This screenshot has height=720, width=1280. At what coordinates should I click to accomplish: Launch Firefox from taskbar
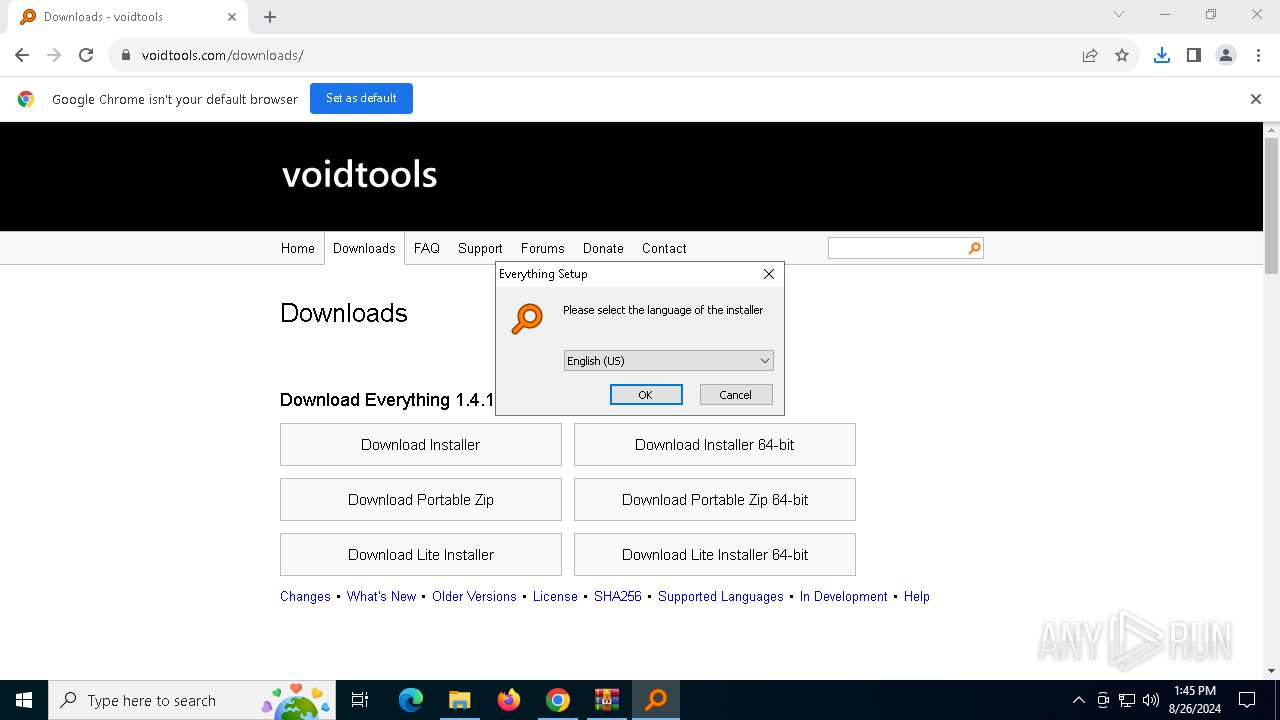(509, 700)
